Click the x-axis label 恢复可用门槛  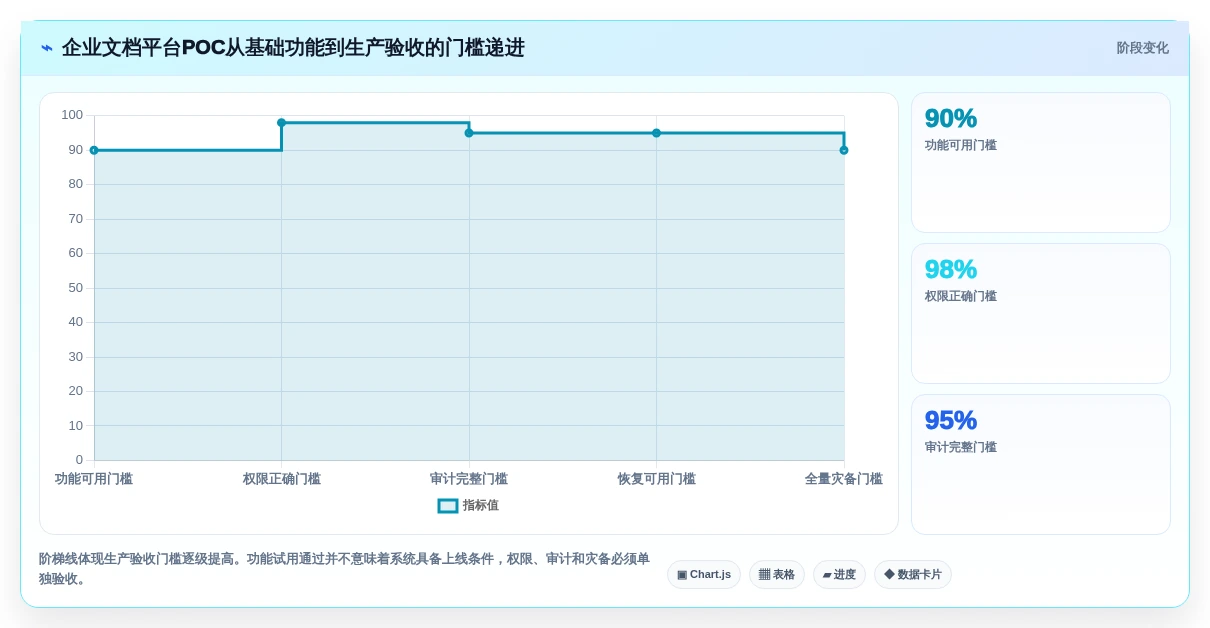click(656, 479)
